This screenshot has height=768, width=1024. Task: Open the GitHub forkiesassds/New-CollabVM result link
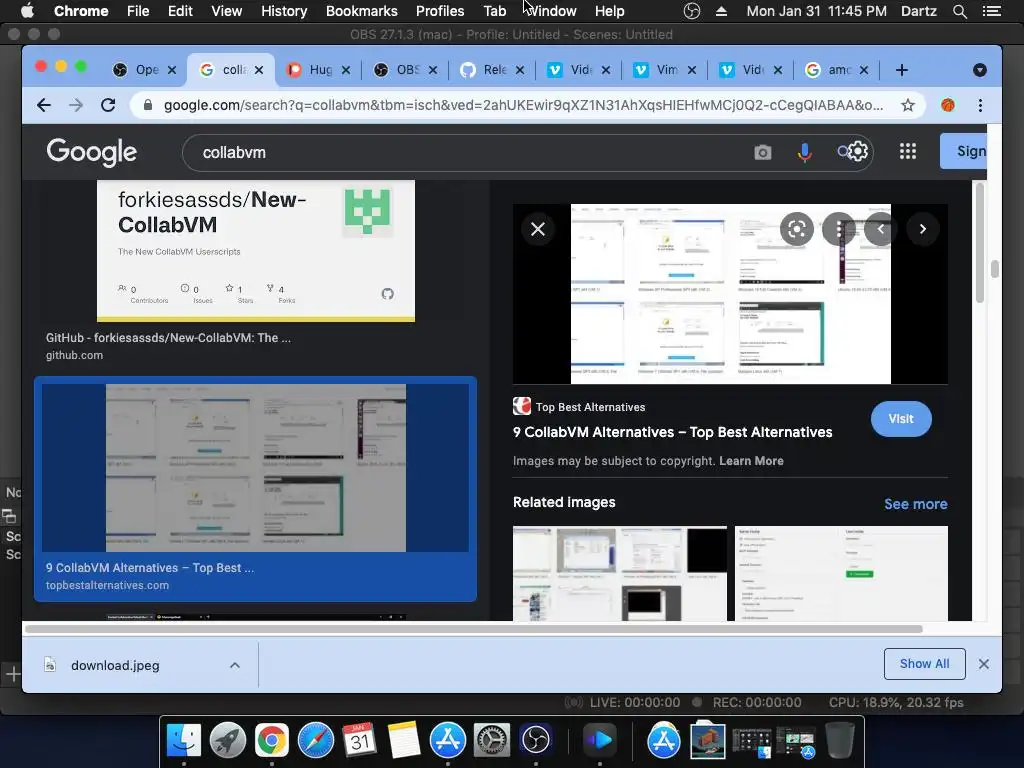[168, 338]
